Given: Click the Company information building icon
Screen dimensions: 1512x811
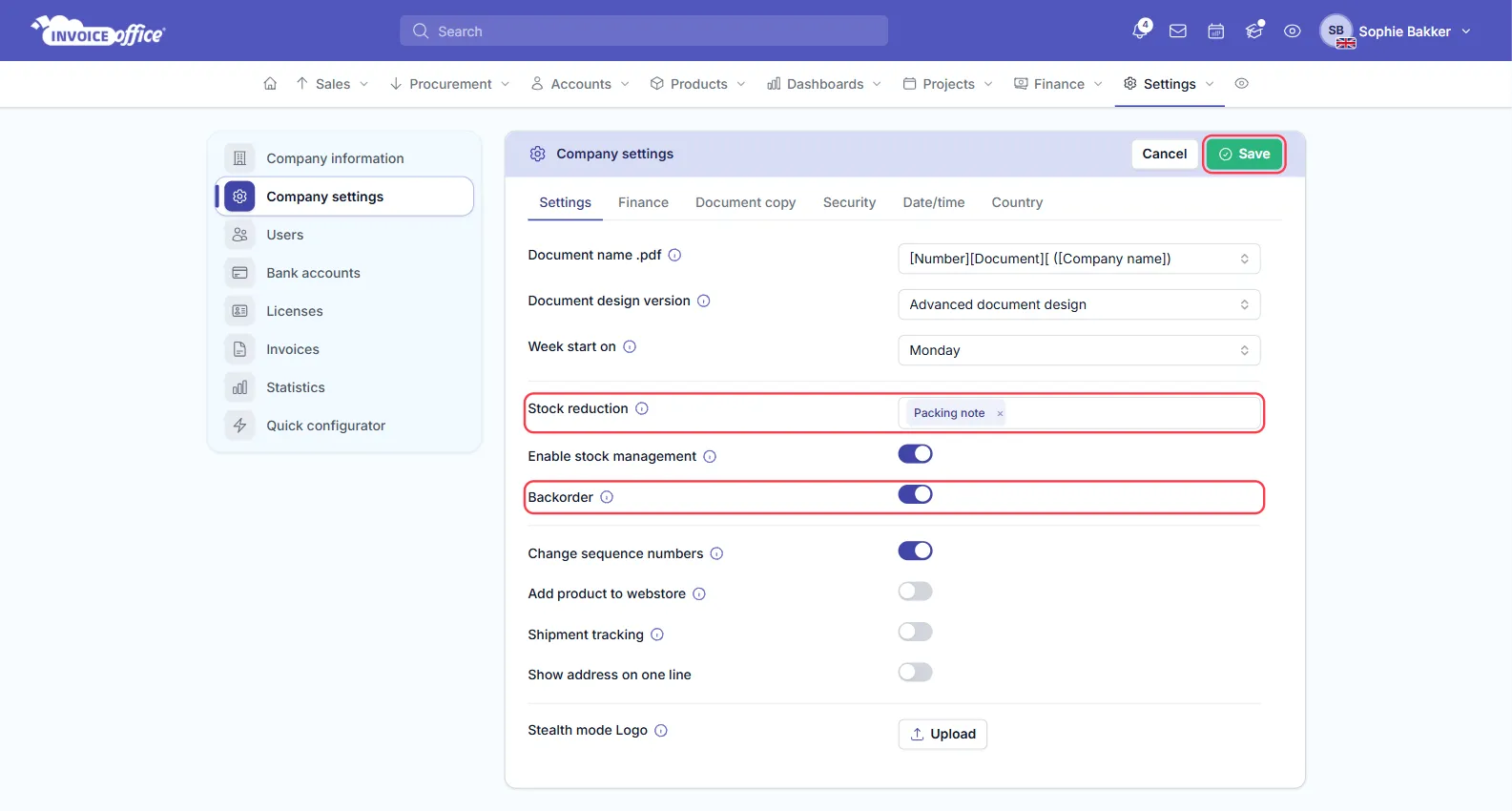Looking at the screenshot, I should tap(239, 158).
